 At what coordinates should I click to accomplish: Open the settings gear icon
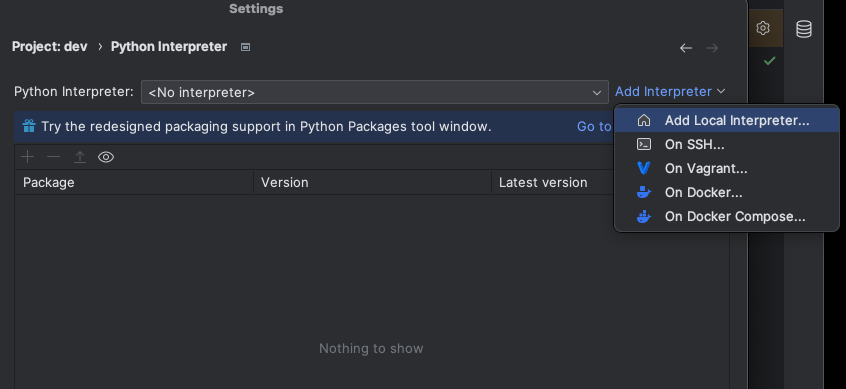(763, 28)
